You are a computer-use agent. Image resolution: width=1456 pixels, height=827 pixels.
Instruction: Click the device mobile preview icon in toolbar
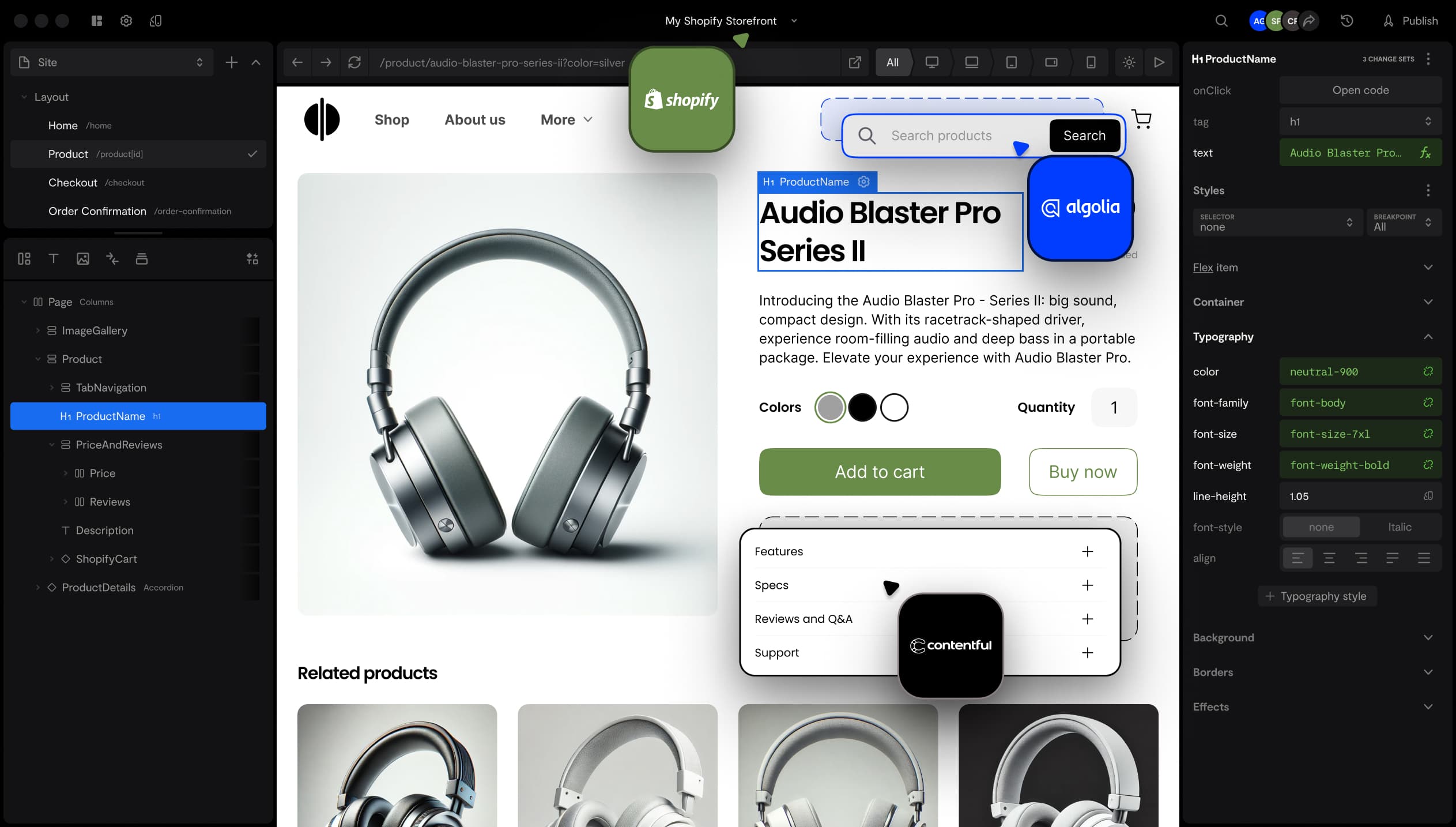click(x=1090, y=62)
